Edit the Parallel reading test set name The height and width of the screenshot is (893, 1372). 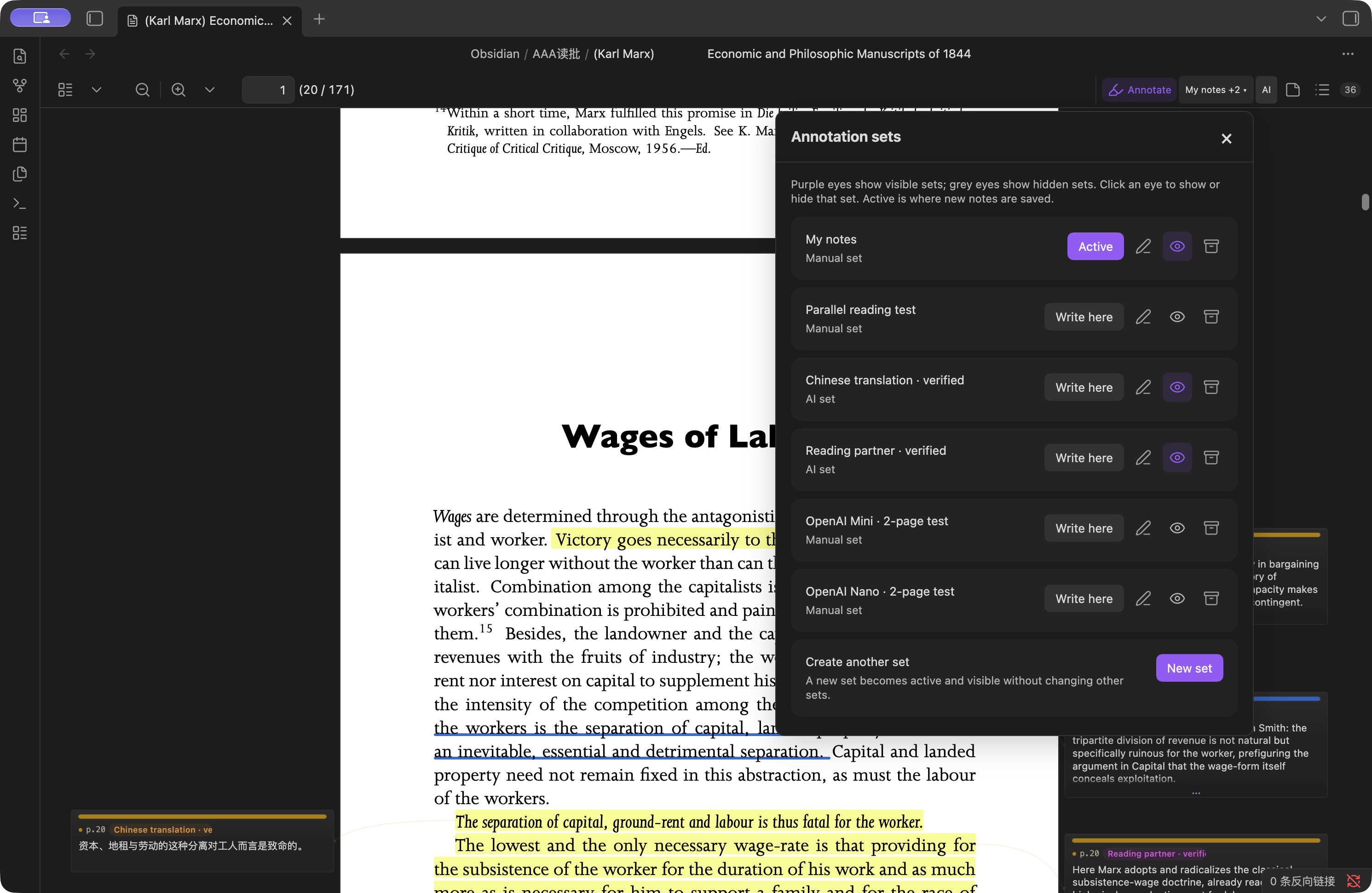(1143, 317)
